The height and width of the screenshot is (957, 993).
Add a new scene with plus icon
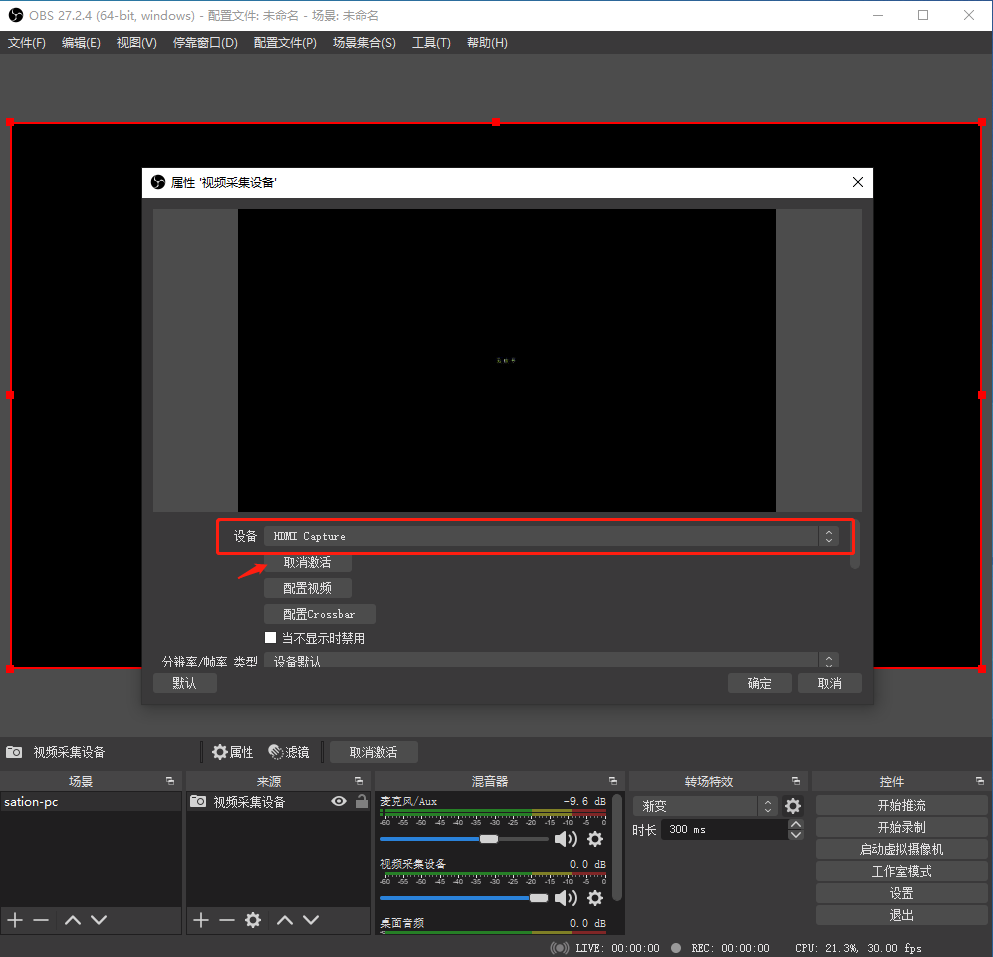click(x=15, y=920)
